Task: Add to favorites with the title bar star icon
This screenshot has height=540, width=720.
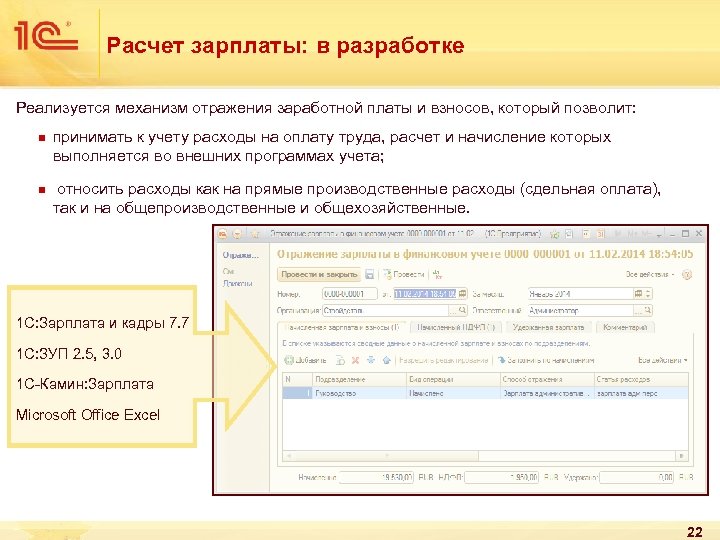Action: click(256, 234)
